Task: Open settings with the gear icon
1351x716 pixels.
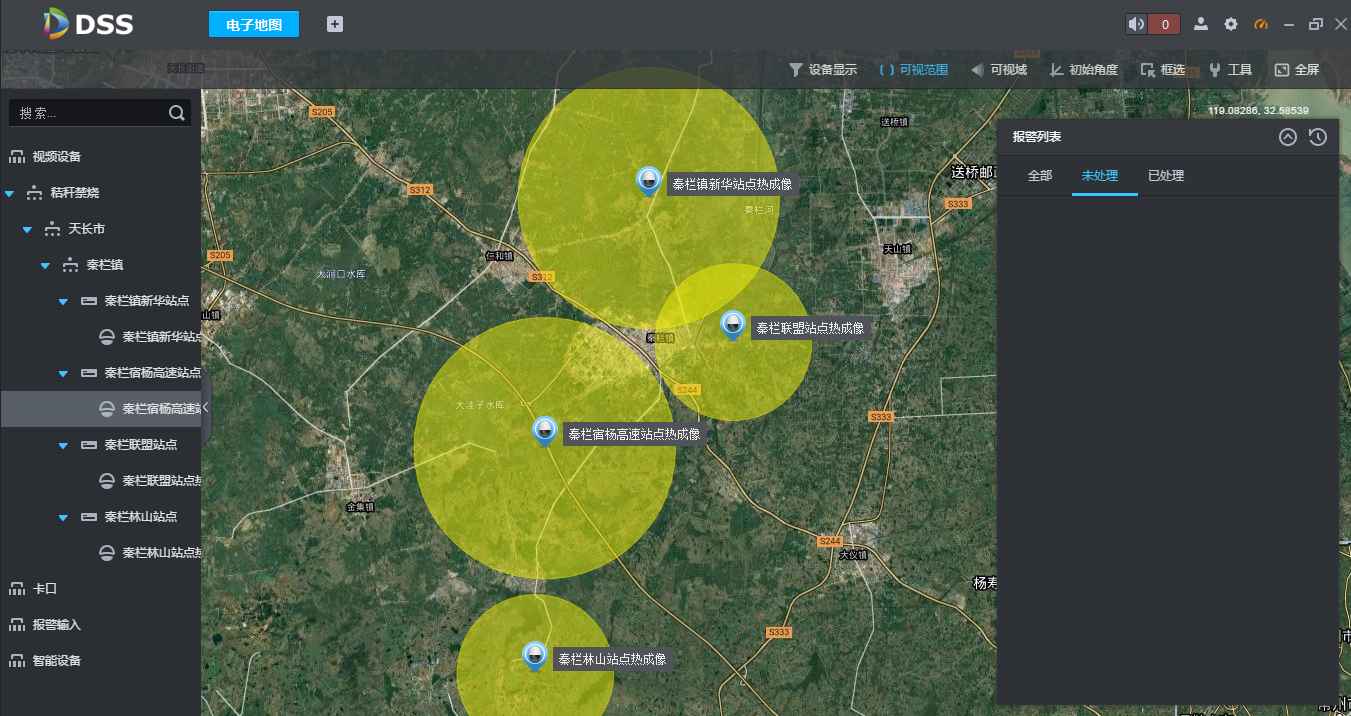Action: (1231, 24)
